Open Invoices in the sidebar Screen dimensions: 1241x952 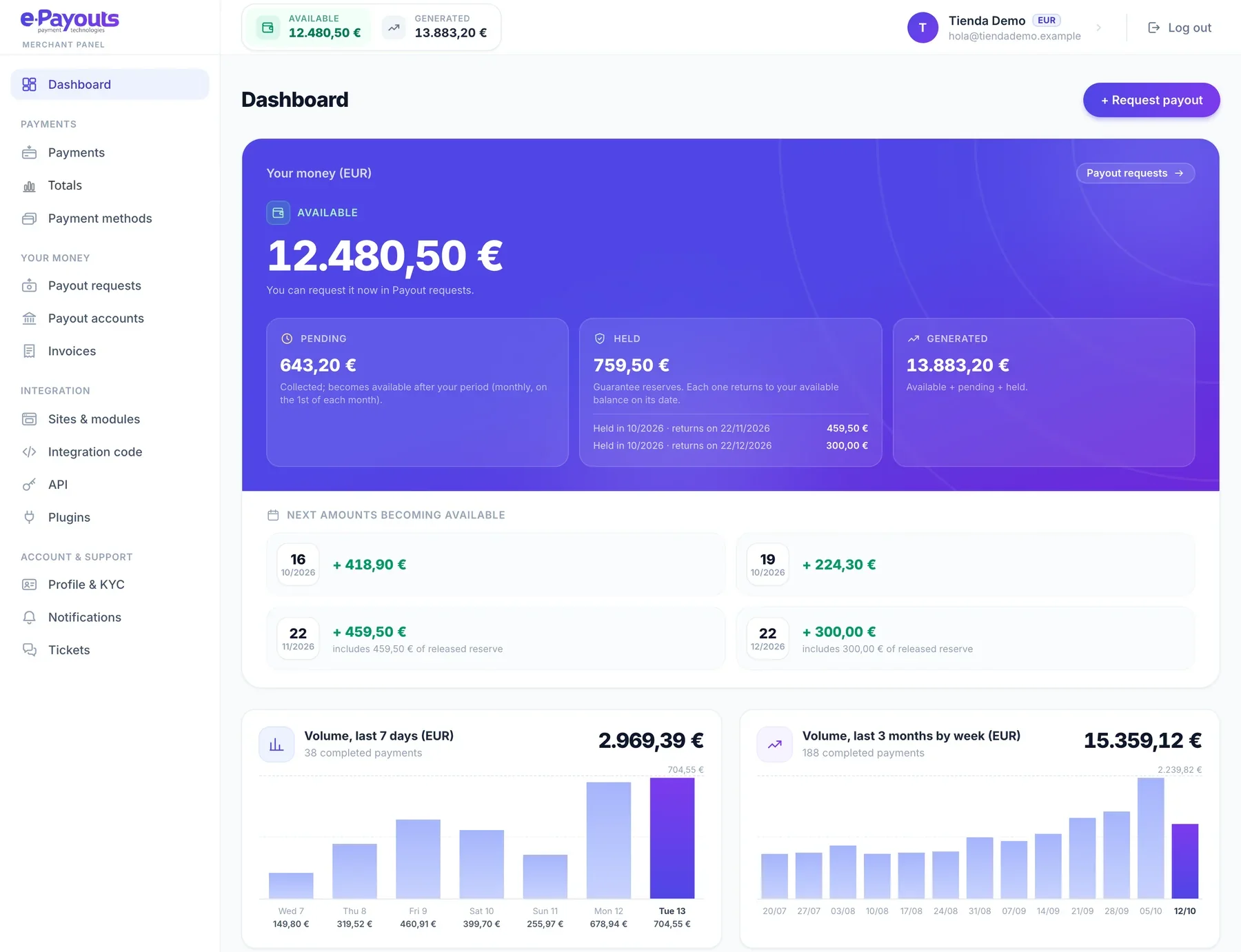(x=110, y=351)
